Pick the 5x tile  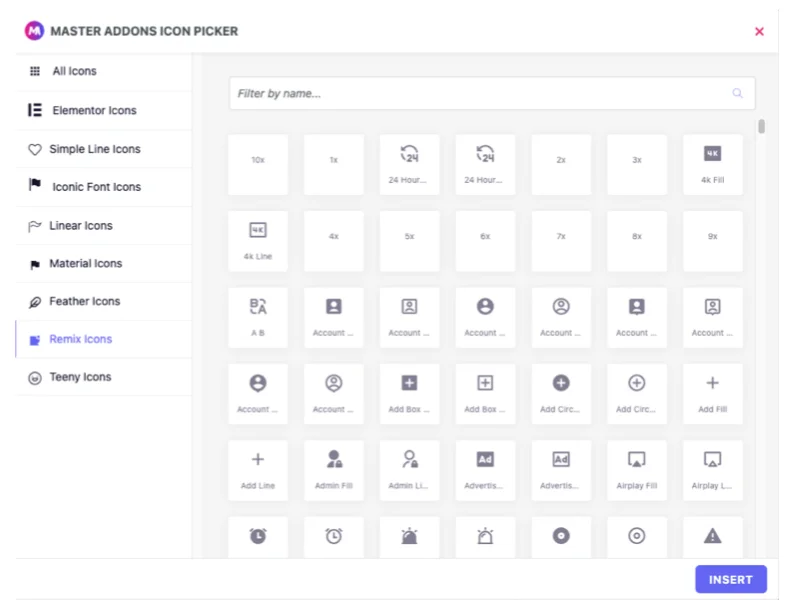pos(409,241)
